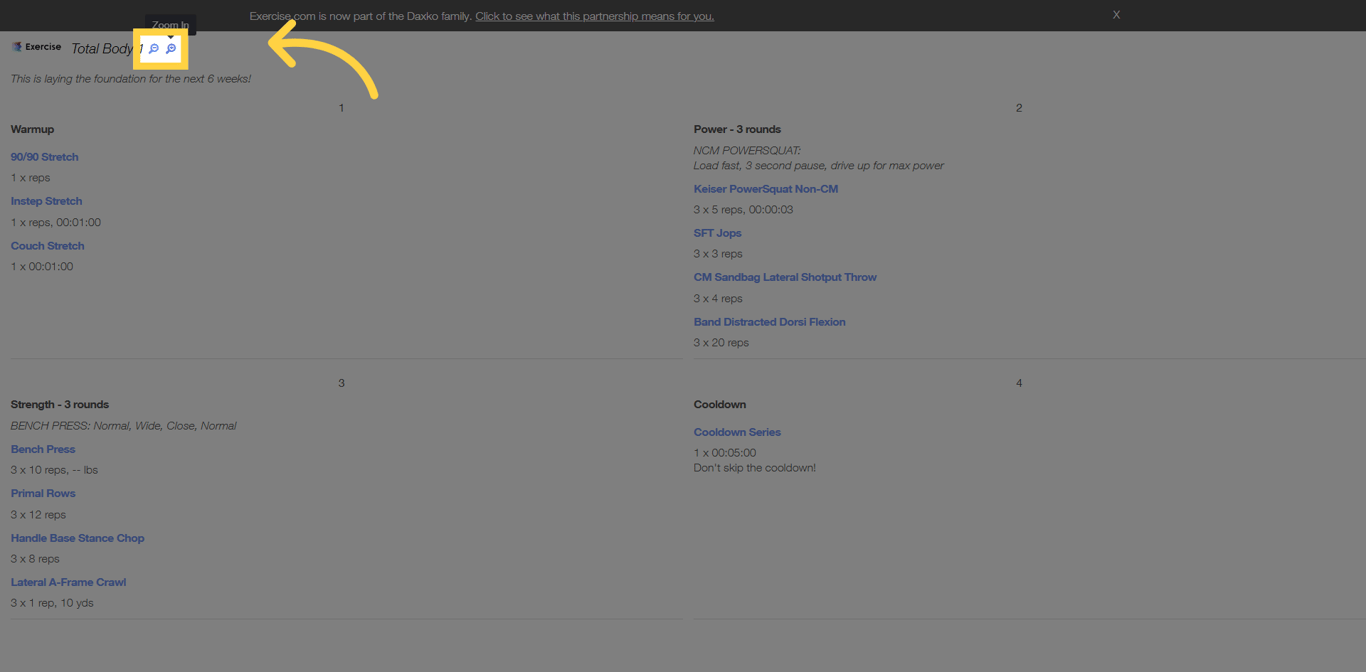Dismiss the Daxko banner with the X
The height and width of the screenshot is (672, 1366).
pyautogui.click(x=1116, y=14)
